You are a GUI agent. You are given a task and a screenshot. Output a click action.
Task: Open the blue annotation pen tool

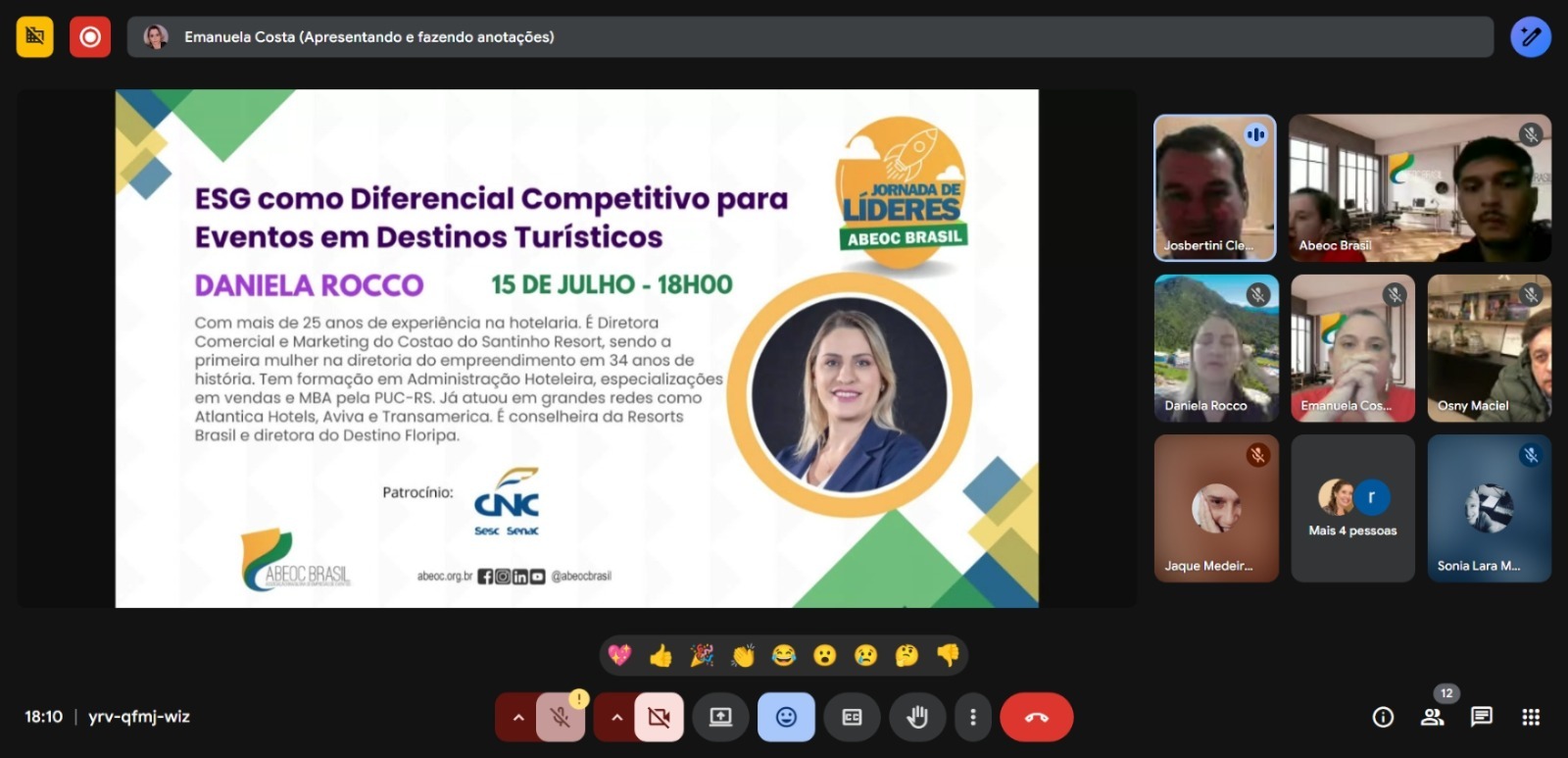1531,37
